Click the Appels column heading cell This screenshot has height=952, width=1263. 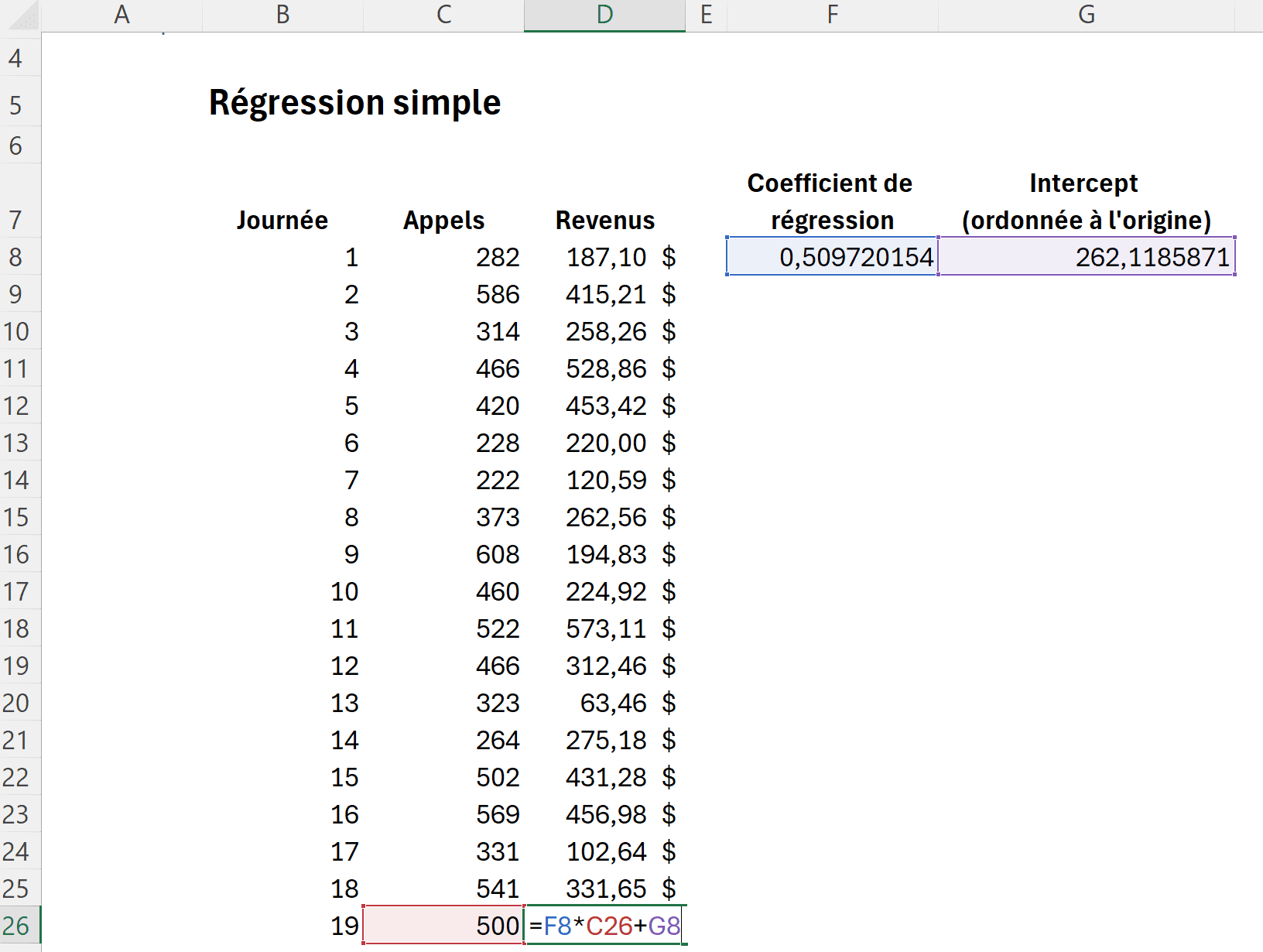(x=443, y=221)
